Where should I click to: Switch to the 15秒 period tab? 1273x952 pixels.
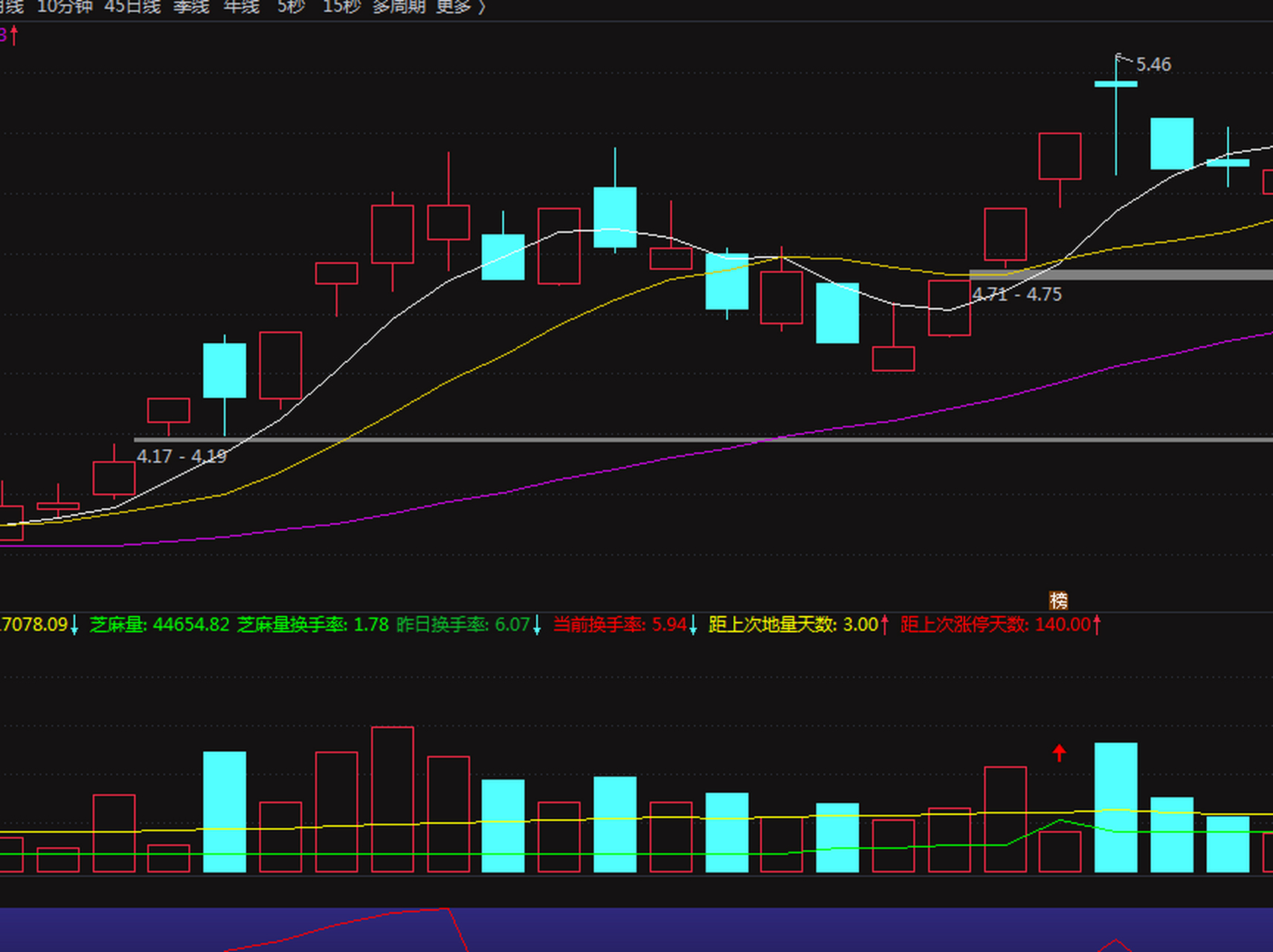pyautogui.click(x=342, y=7)
